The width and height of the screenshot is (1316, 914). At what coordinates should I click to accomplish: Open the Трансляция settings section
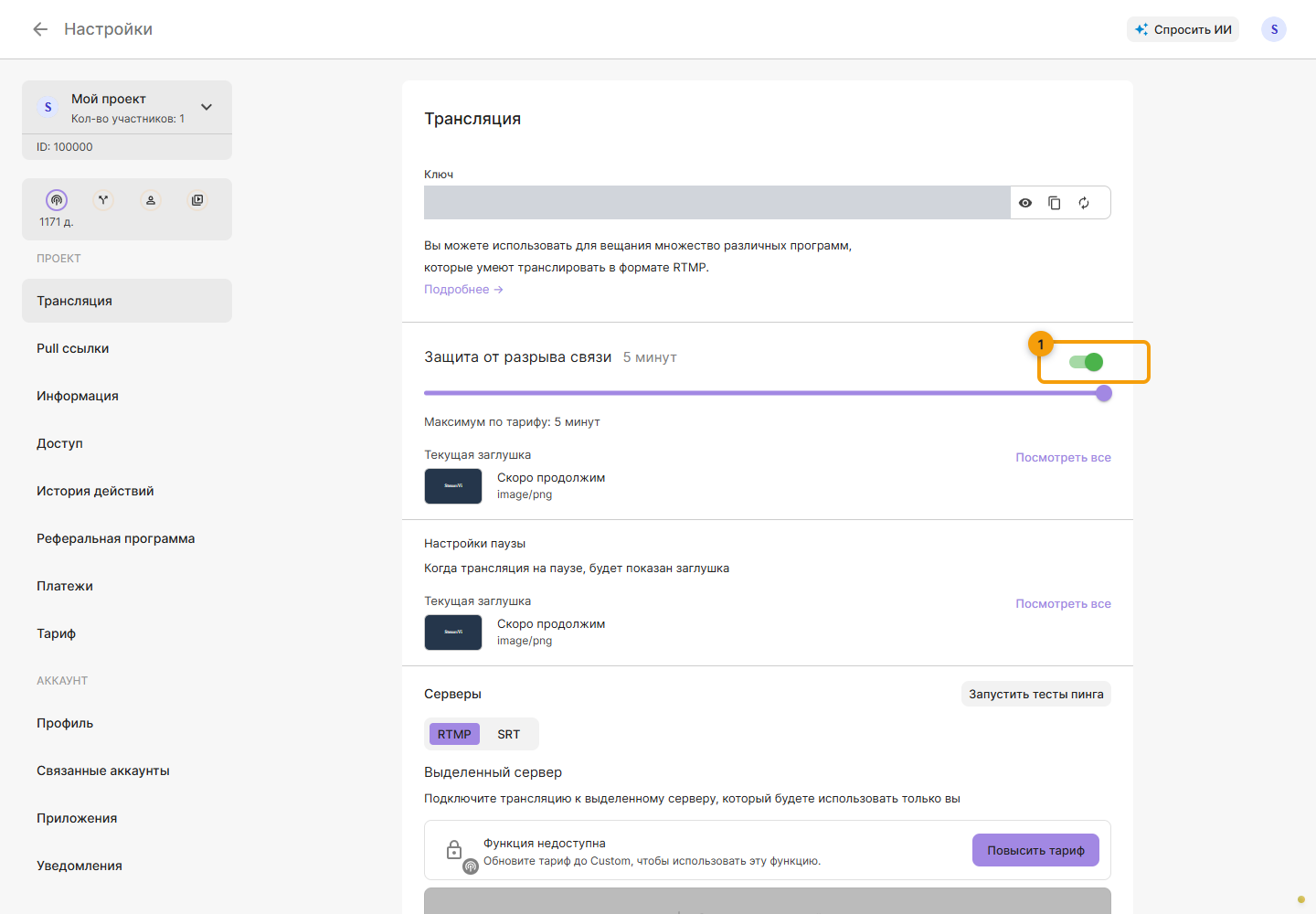click(127, 301)
